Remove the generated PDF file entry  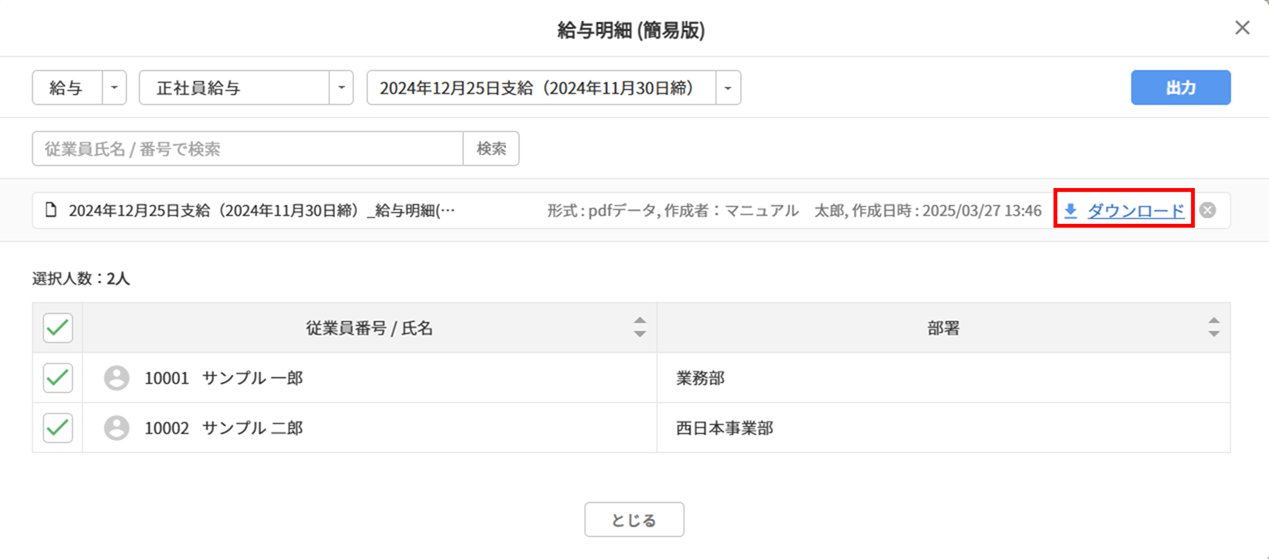click(1208, 211)
